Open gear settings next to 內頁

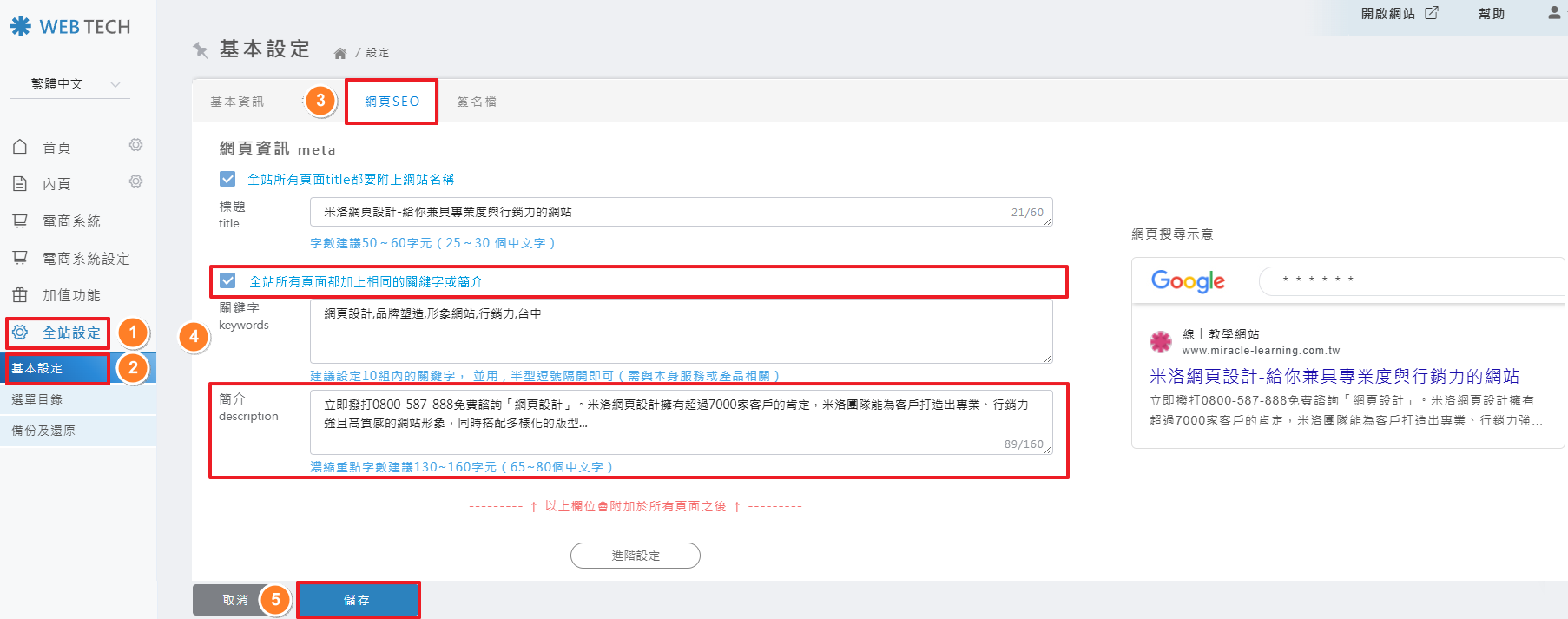[x=135, y=181]
